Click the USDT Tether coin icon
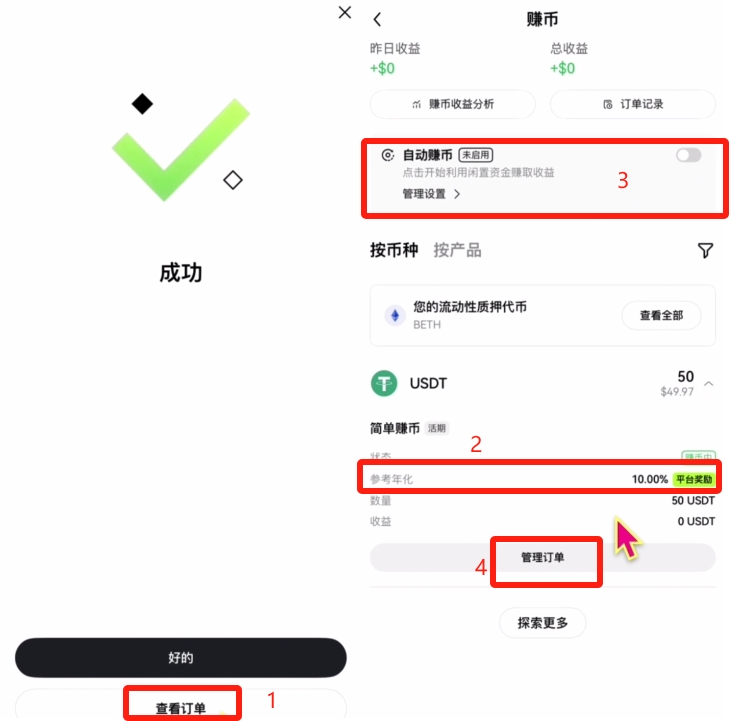 click(x=384, y=383)
